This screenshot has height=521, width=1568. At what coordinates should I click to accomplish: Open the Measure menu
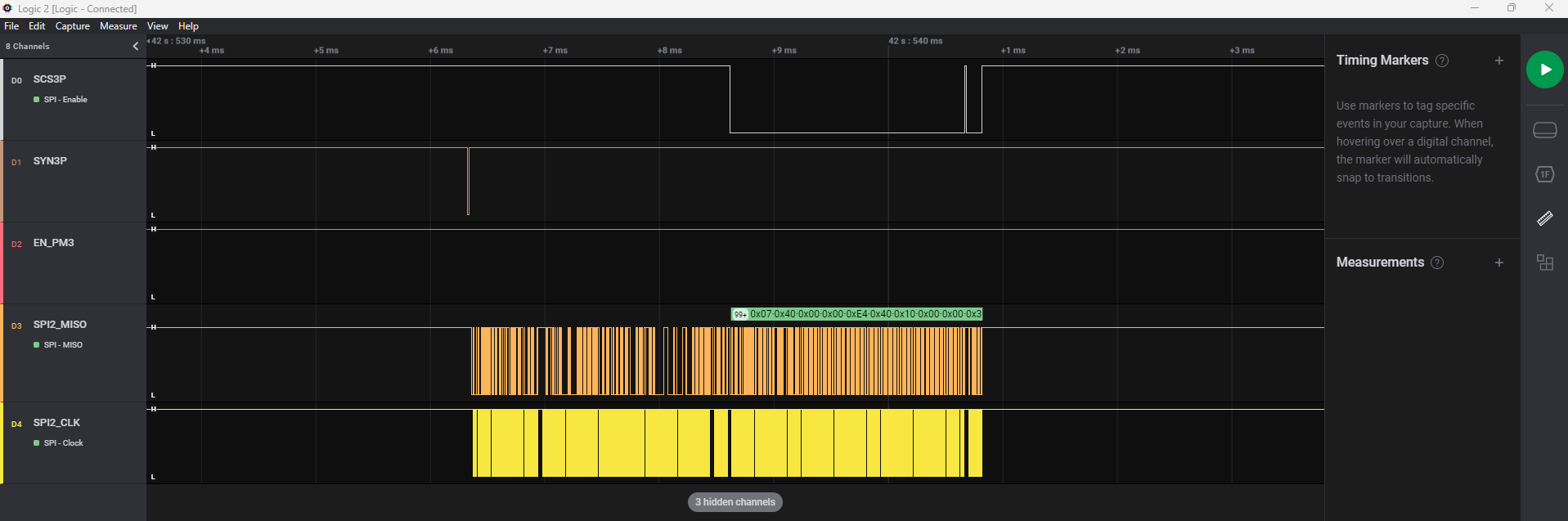coord(118,26)
